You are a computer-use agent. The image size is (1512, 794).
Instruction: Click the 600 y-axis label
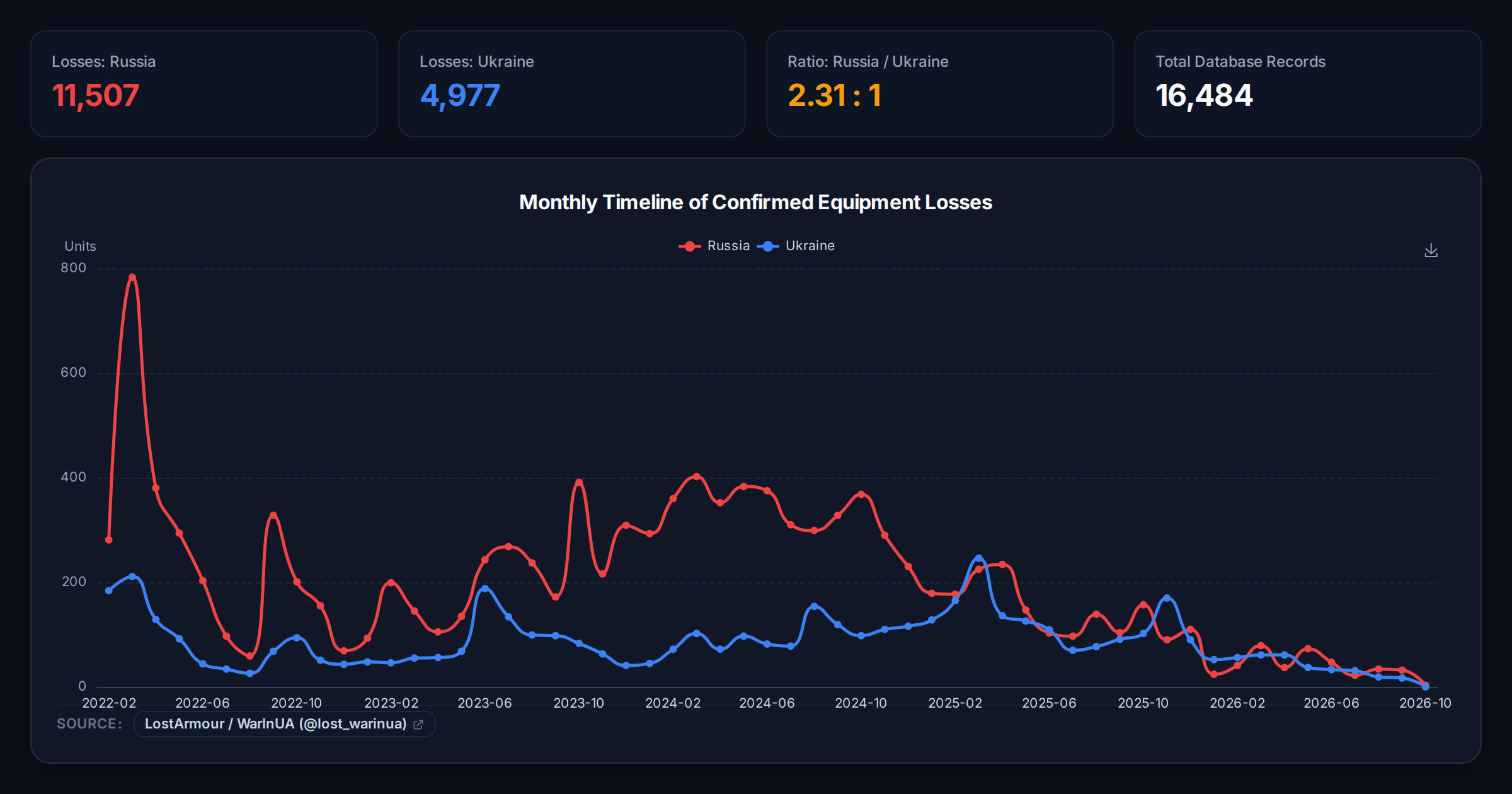click(74, 372)
